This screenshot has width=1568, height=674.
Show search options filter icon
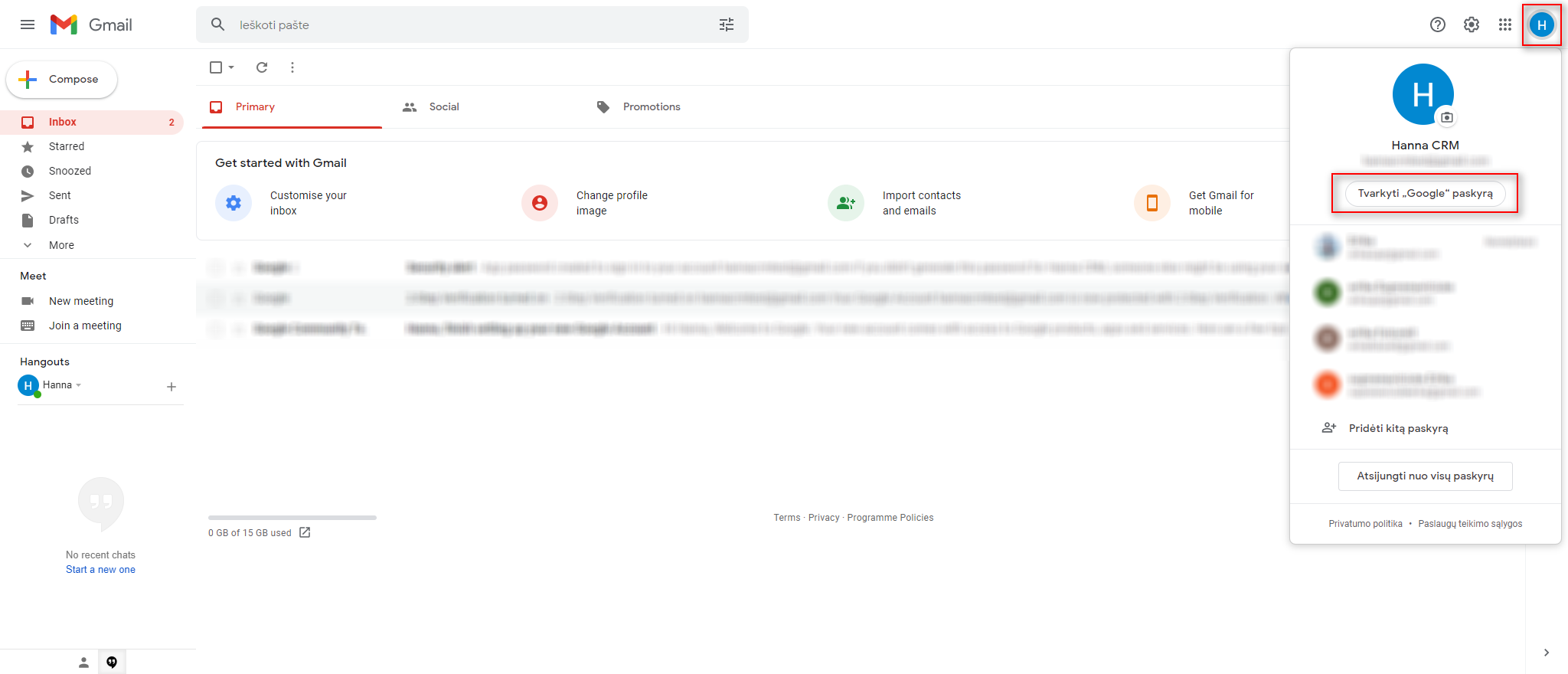pos(727,25)
